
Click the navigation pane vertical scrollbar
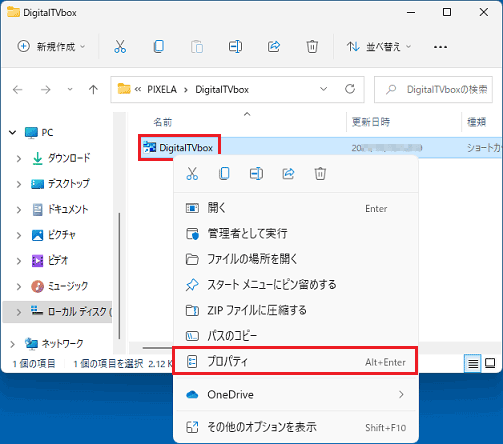pyautogui.click(x=119, y=276)
